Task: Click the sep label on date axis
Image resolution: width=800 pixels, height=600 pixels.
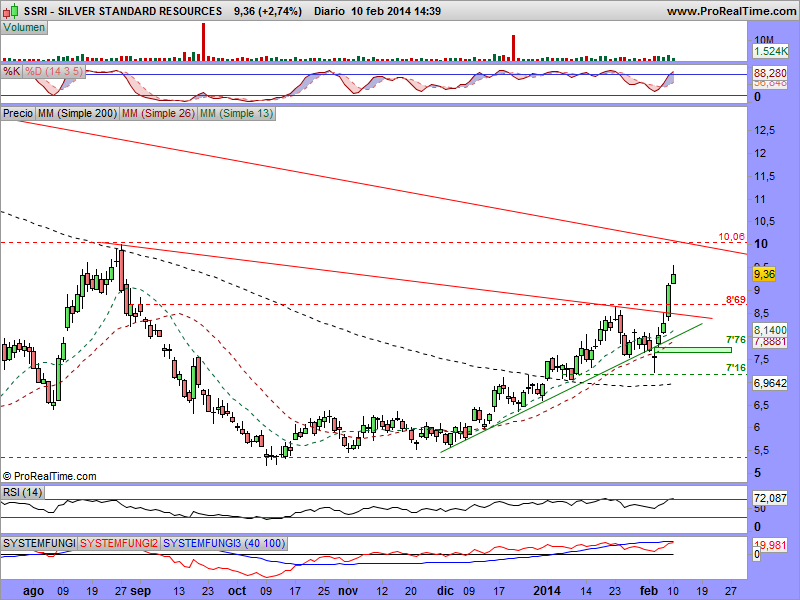Action: (140, 591)
